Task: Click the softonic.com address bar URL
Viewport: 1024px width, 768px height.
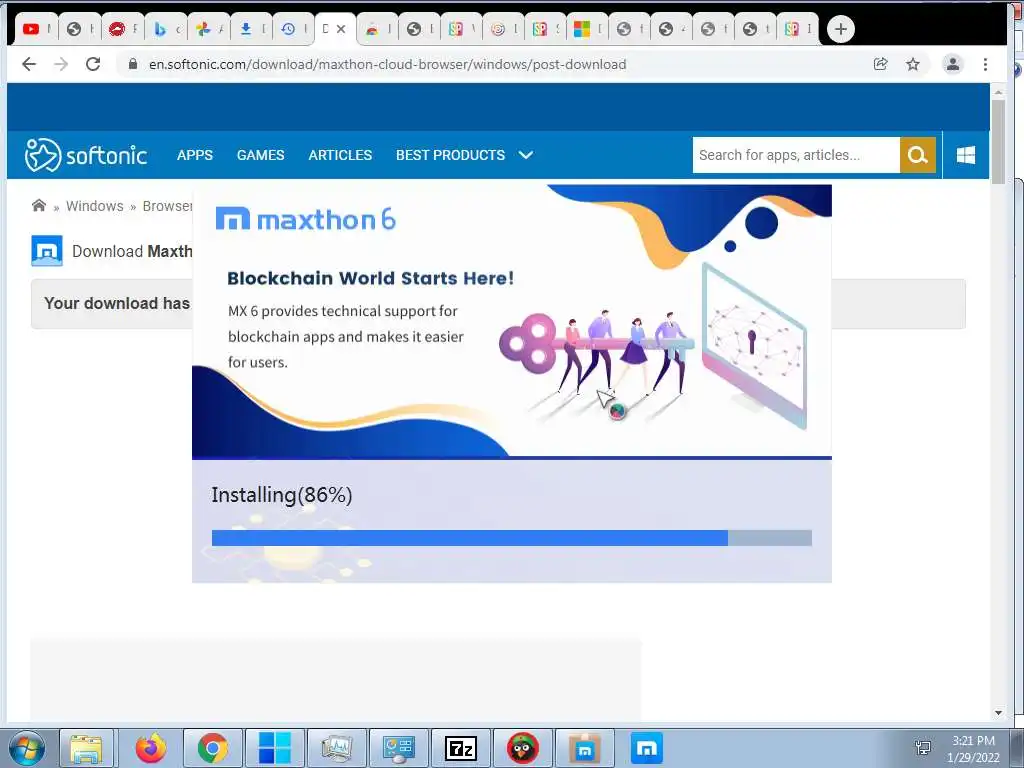Action: click(387, 64)
